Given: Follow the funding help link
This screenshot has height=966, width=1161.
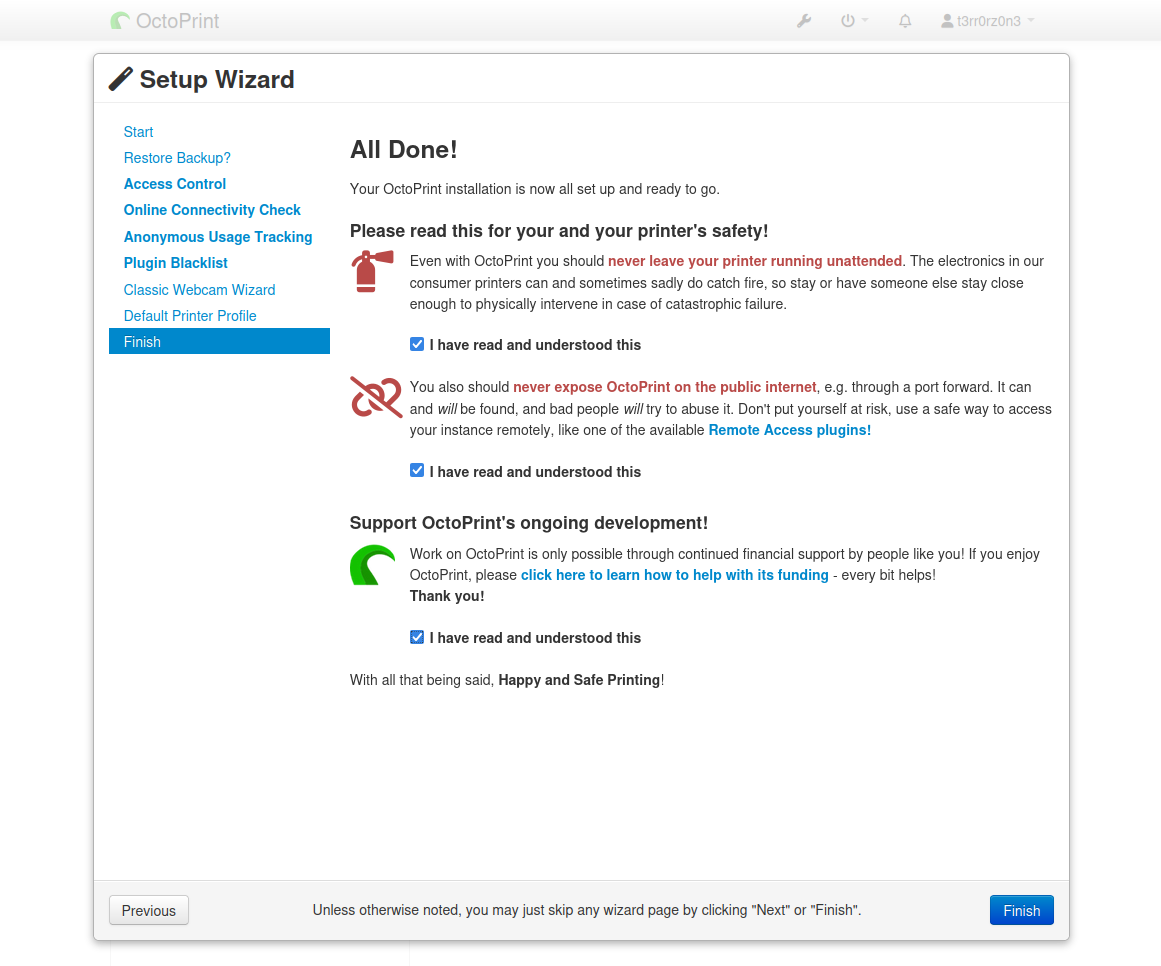Looking at the screenshot, I should point(674,575).
